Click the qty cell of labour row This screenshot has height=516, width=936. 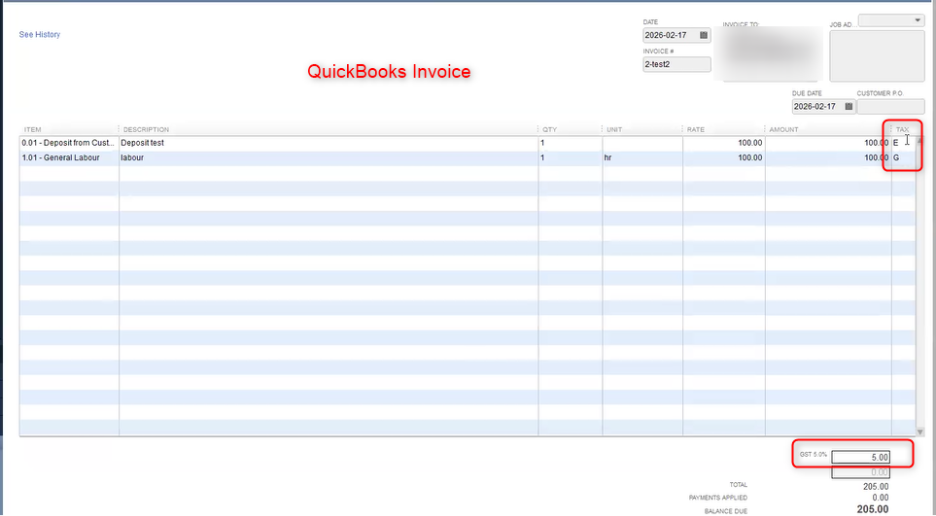tap(570, 158)
